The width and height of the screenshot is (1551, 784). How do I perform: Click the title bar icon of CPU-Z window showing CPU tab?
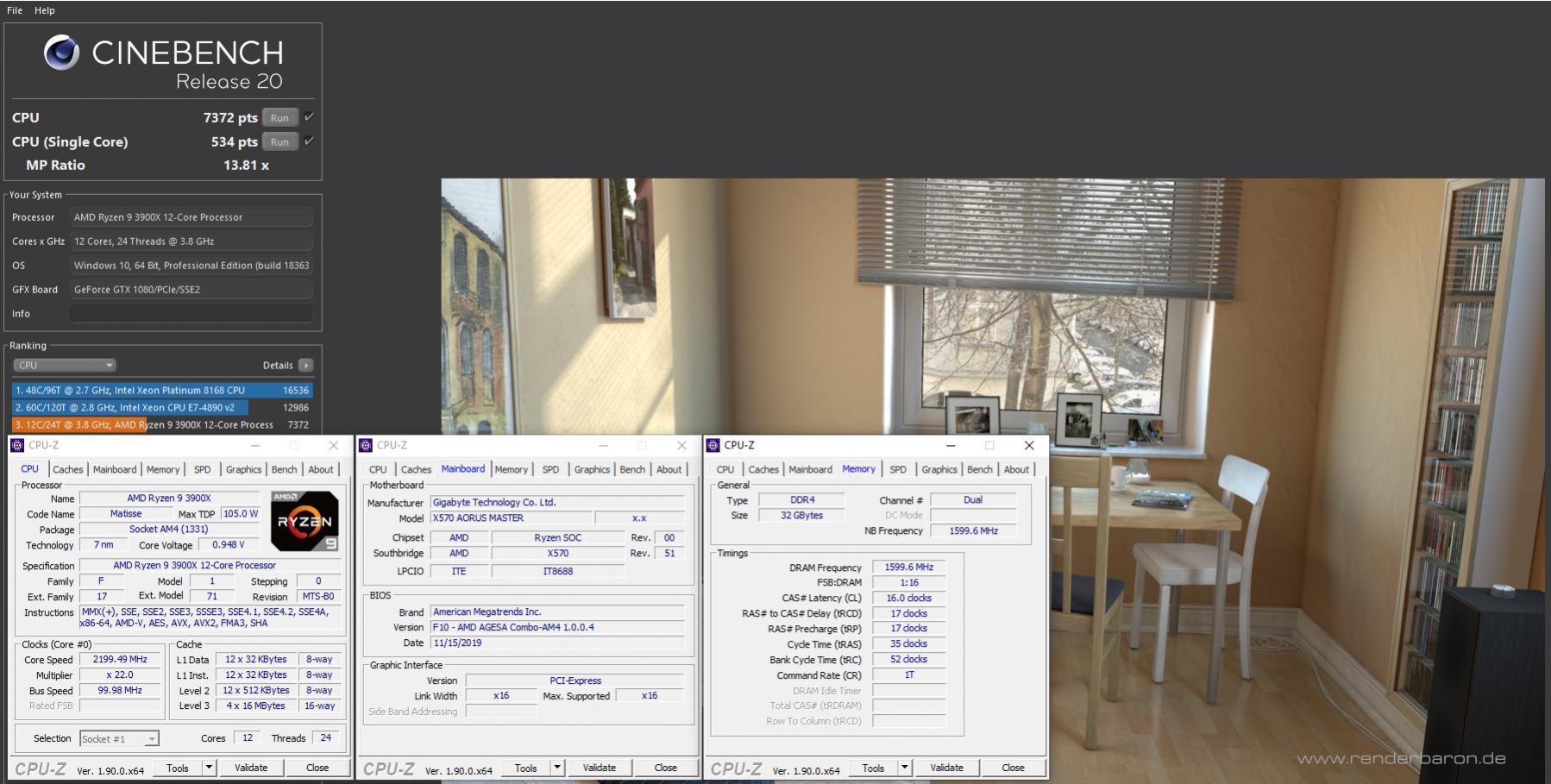pyautogui.click(x=17, y=445)
